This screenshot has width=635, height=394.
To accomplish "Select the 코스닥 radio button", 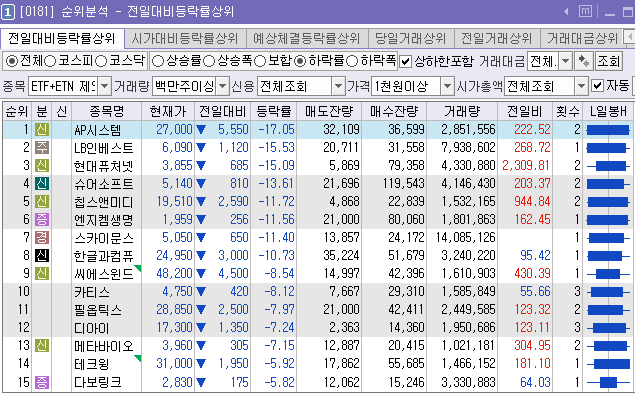I will pos(101,62).
